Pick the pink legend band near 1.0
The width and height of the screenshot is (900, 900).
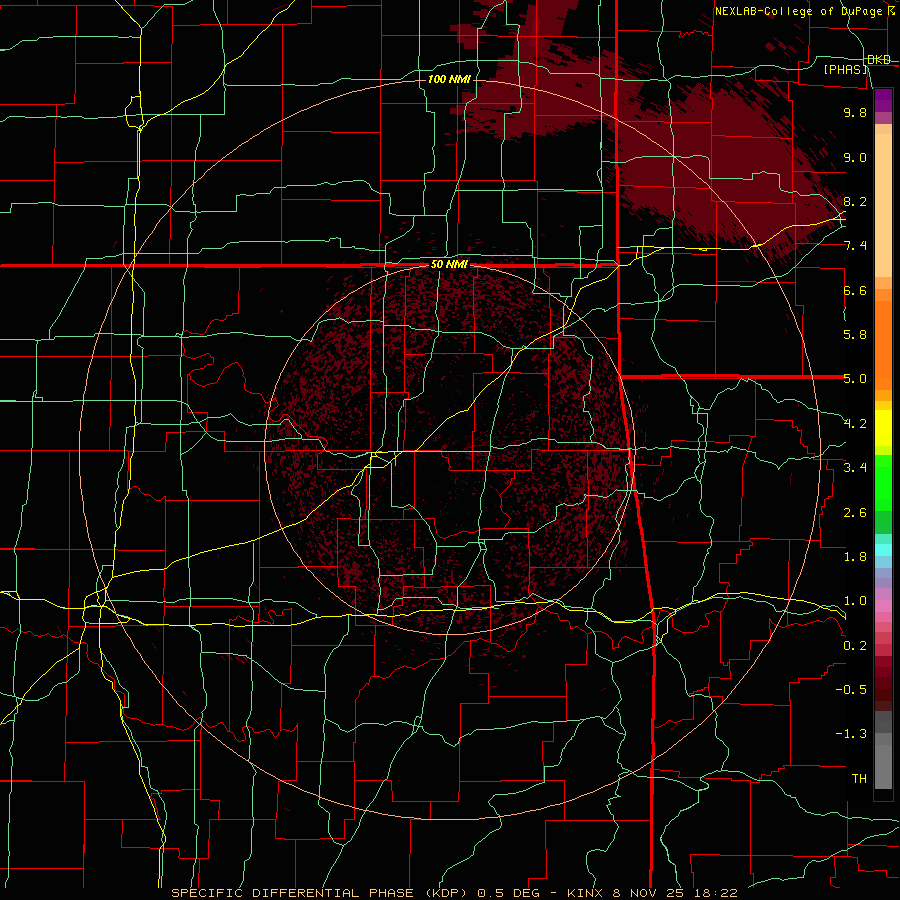click(x=883, y=606)
